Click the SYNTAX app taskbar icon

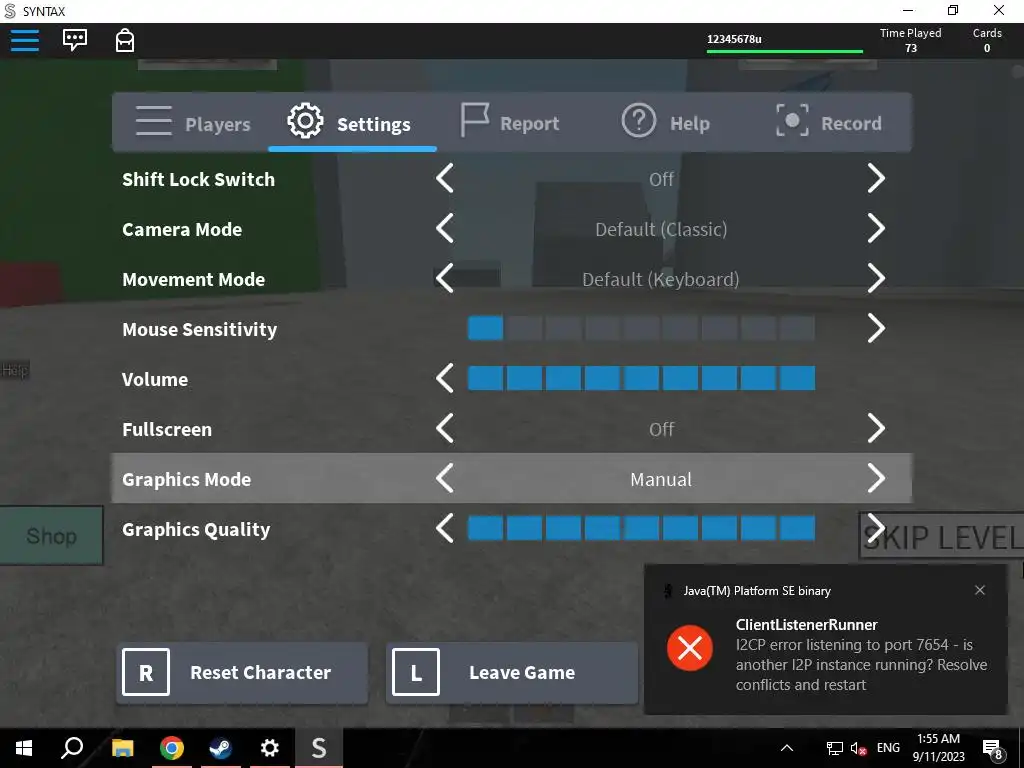point(319,748)
